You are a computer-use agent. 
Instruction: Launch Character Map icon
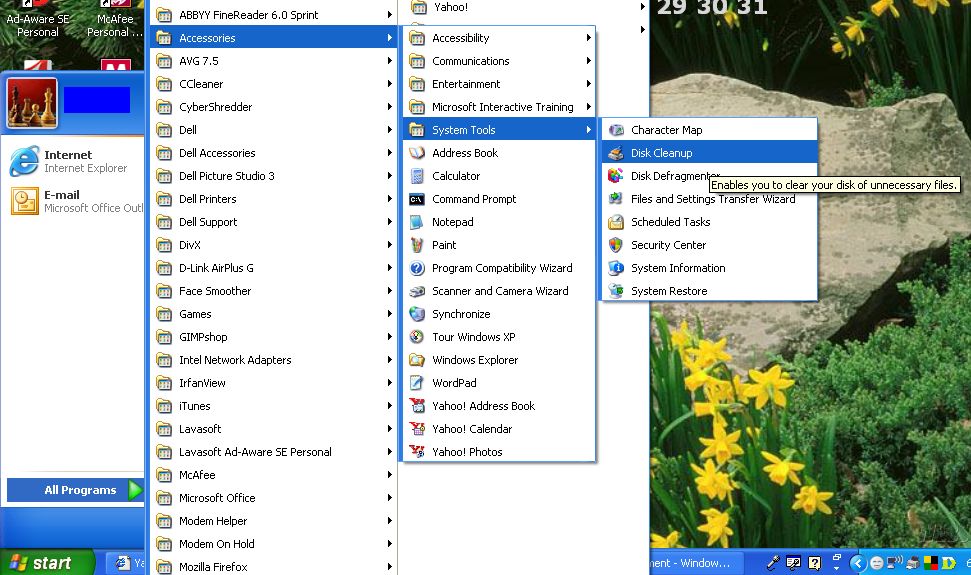tap(616, 130)
